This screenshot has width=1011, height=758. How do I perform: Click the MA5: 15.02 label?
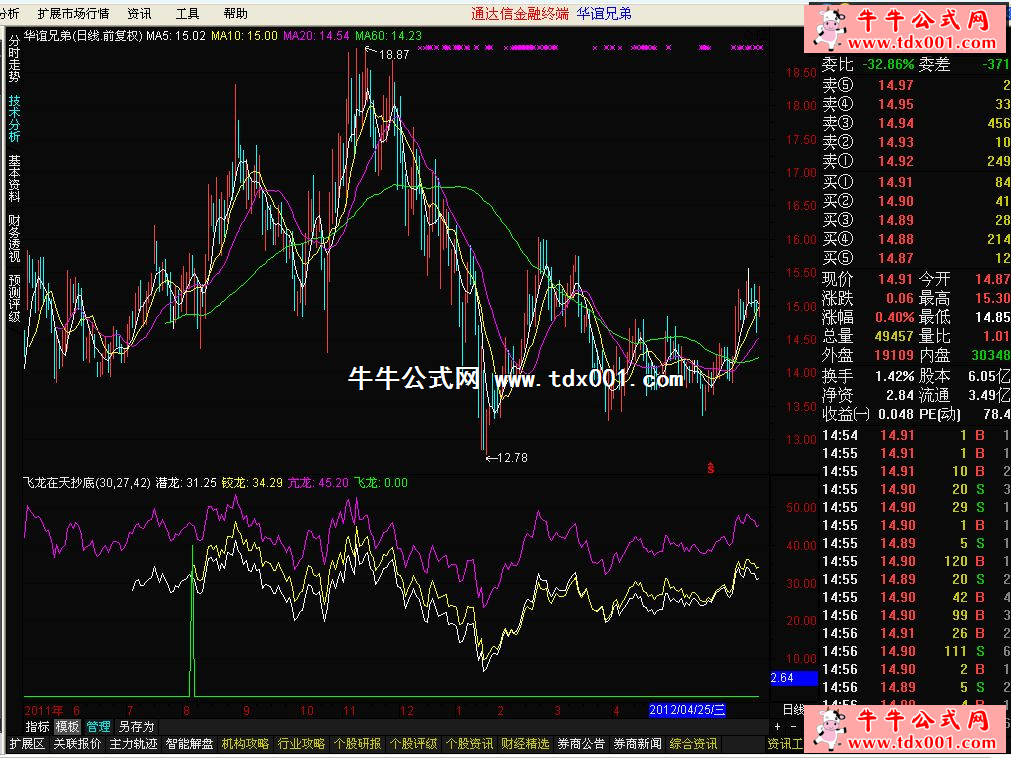[x=176, y=35]
